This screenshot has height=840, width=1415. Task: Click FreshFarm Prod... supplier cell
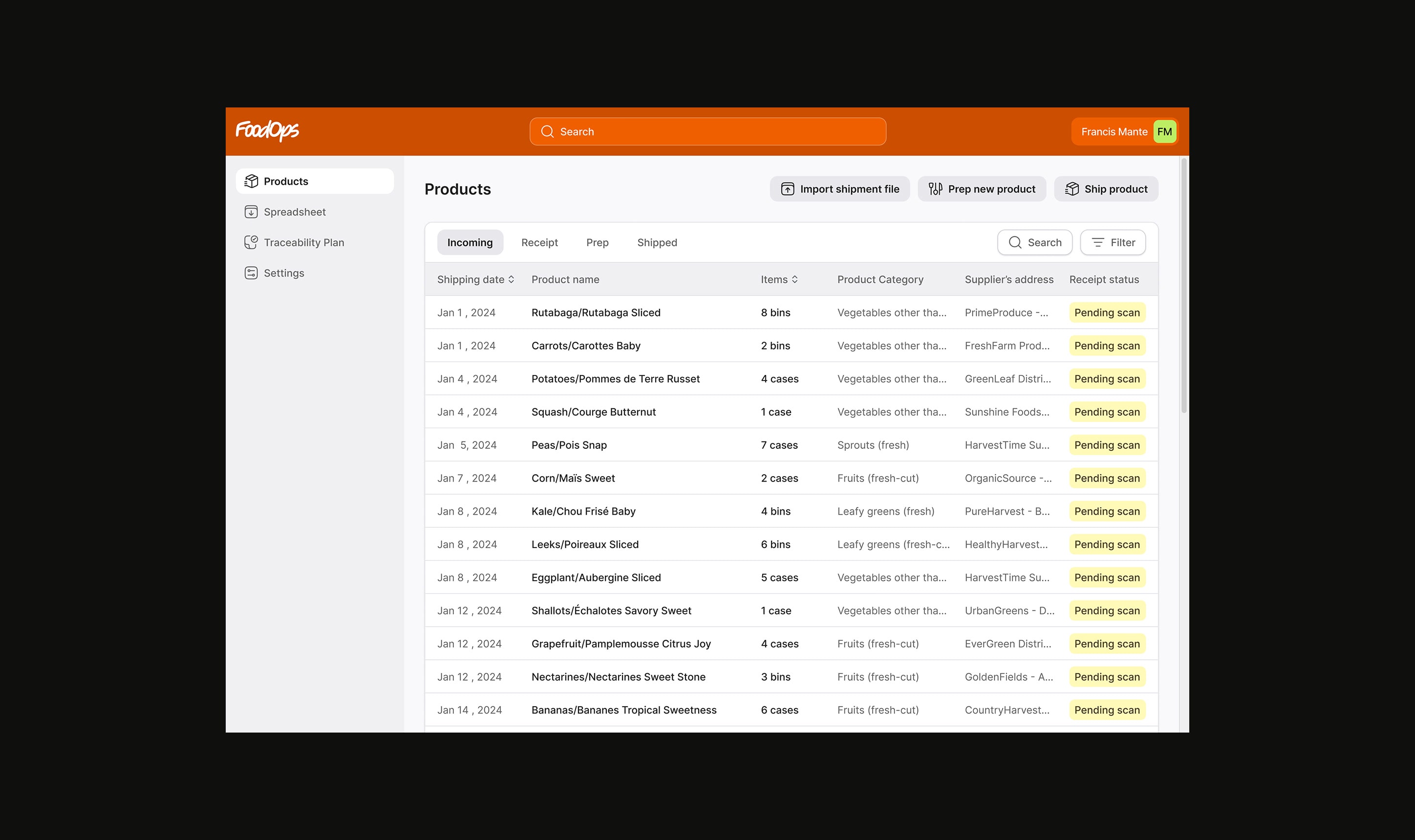tap(1007, 346)
